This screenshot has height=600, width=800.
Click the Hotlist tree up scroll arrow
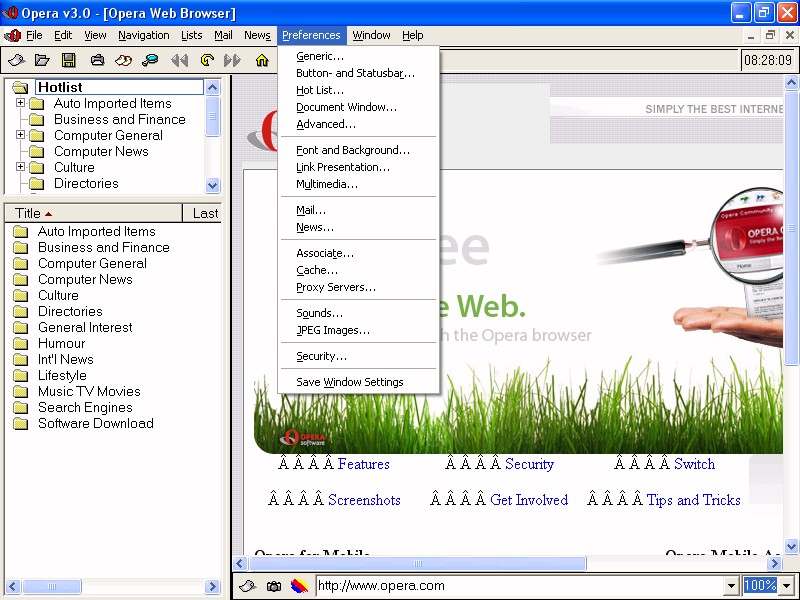click(213, 87)
